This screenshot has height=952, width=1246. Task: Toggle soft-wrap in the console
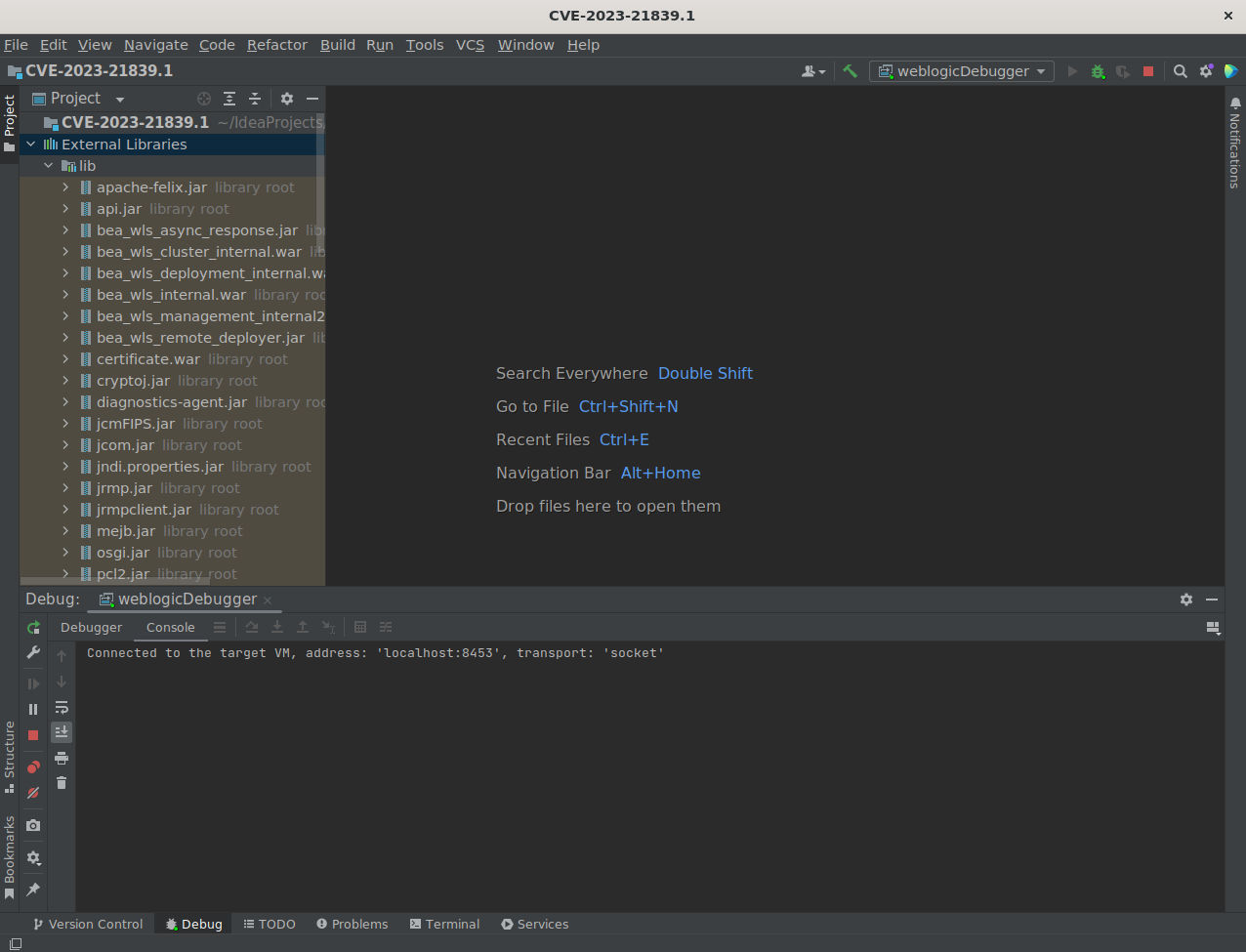(x=62, y=707)
